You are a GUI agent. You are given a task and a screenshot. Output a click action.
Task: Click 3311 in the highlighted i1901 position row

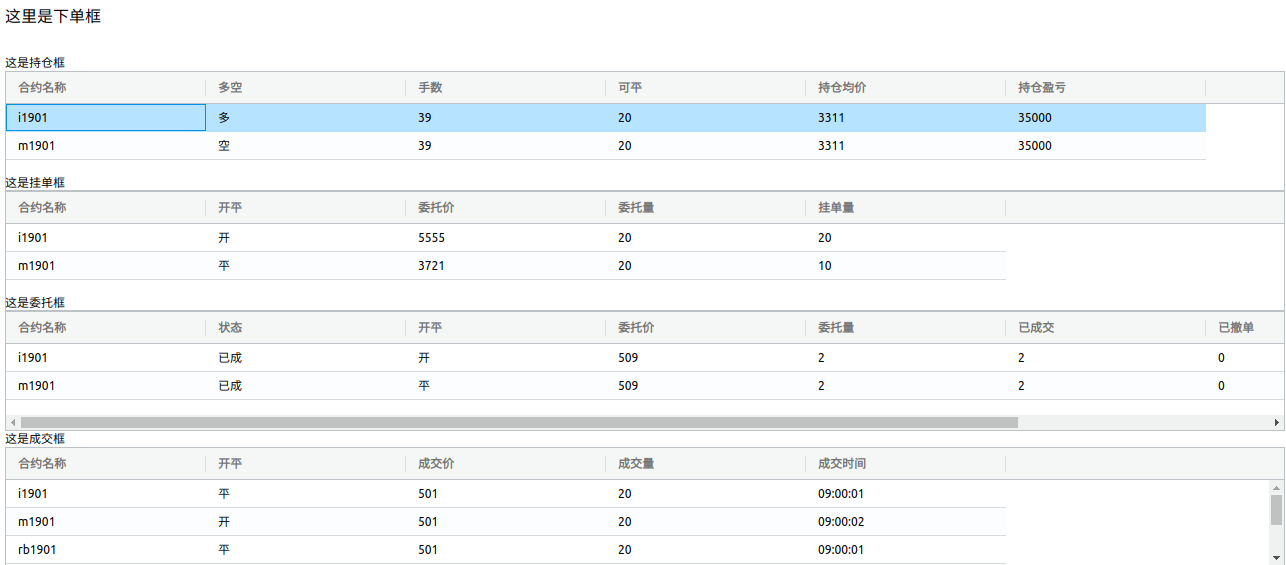906,118
